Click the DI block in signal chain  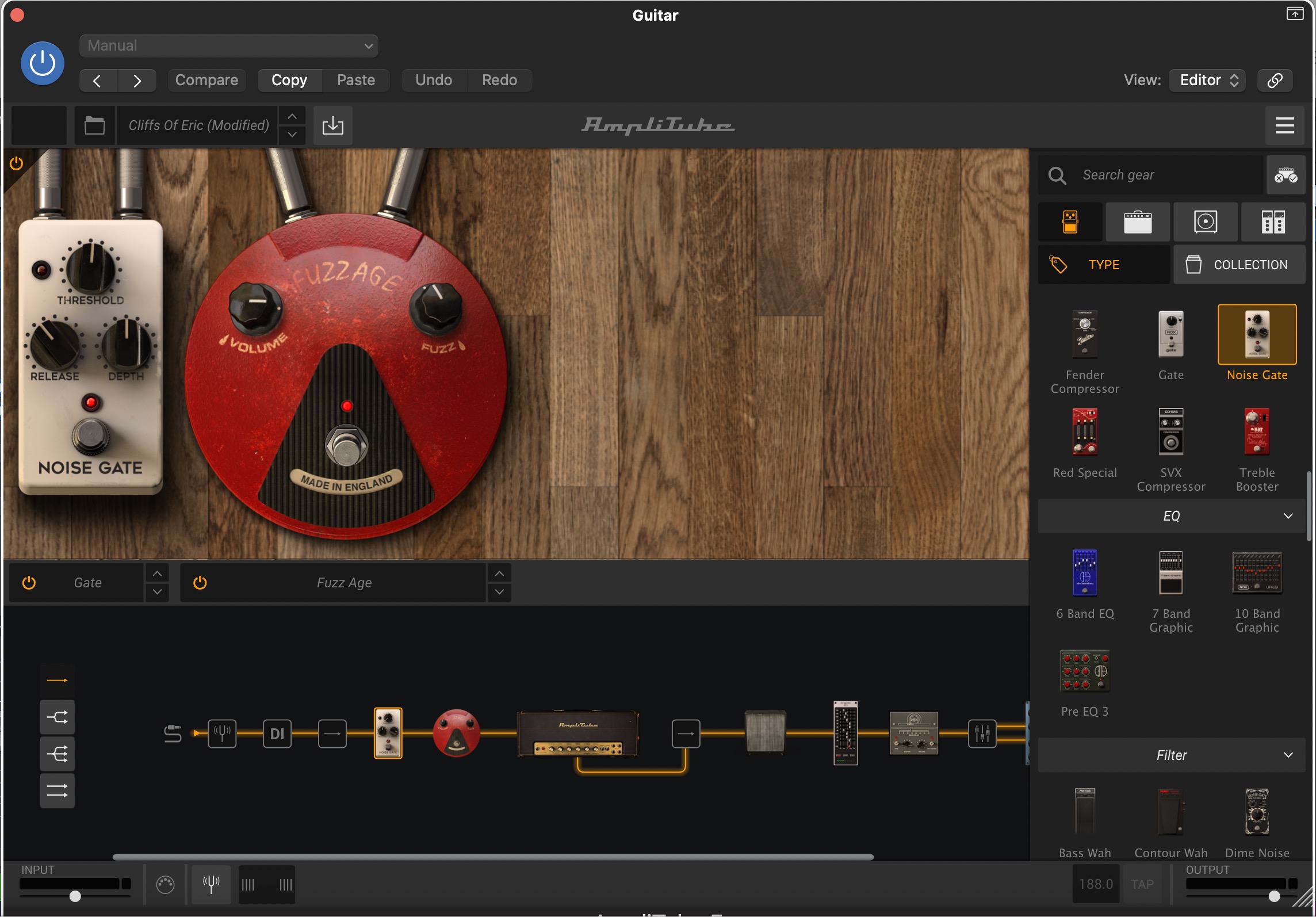[x=277, y=733]
